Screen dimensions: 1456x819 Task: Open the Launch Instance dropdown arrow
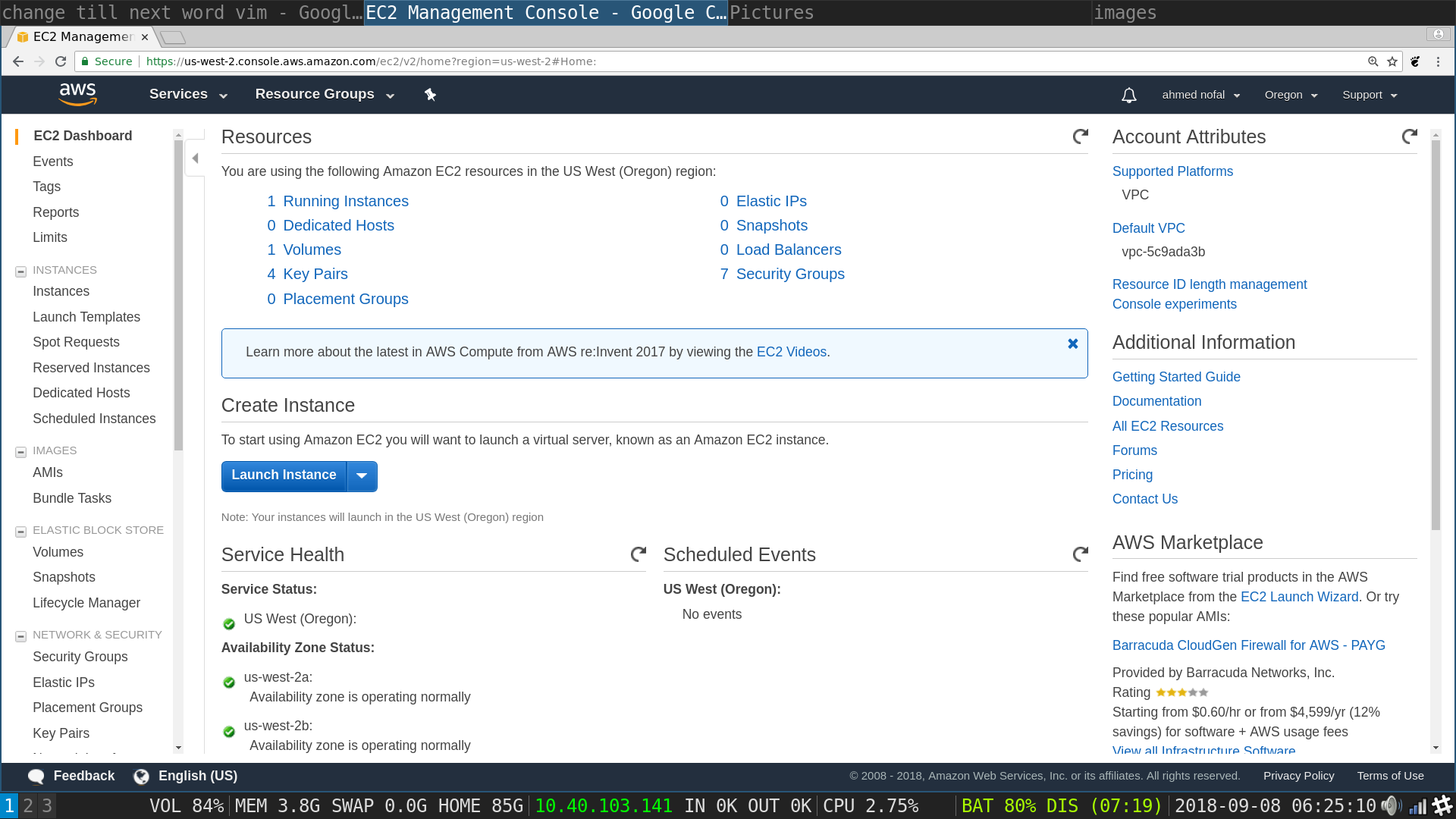pyautogui.click(x=362, y=475)
